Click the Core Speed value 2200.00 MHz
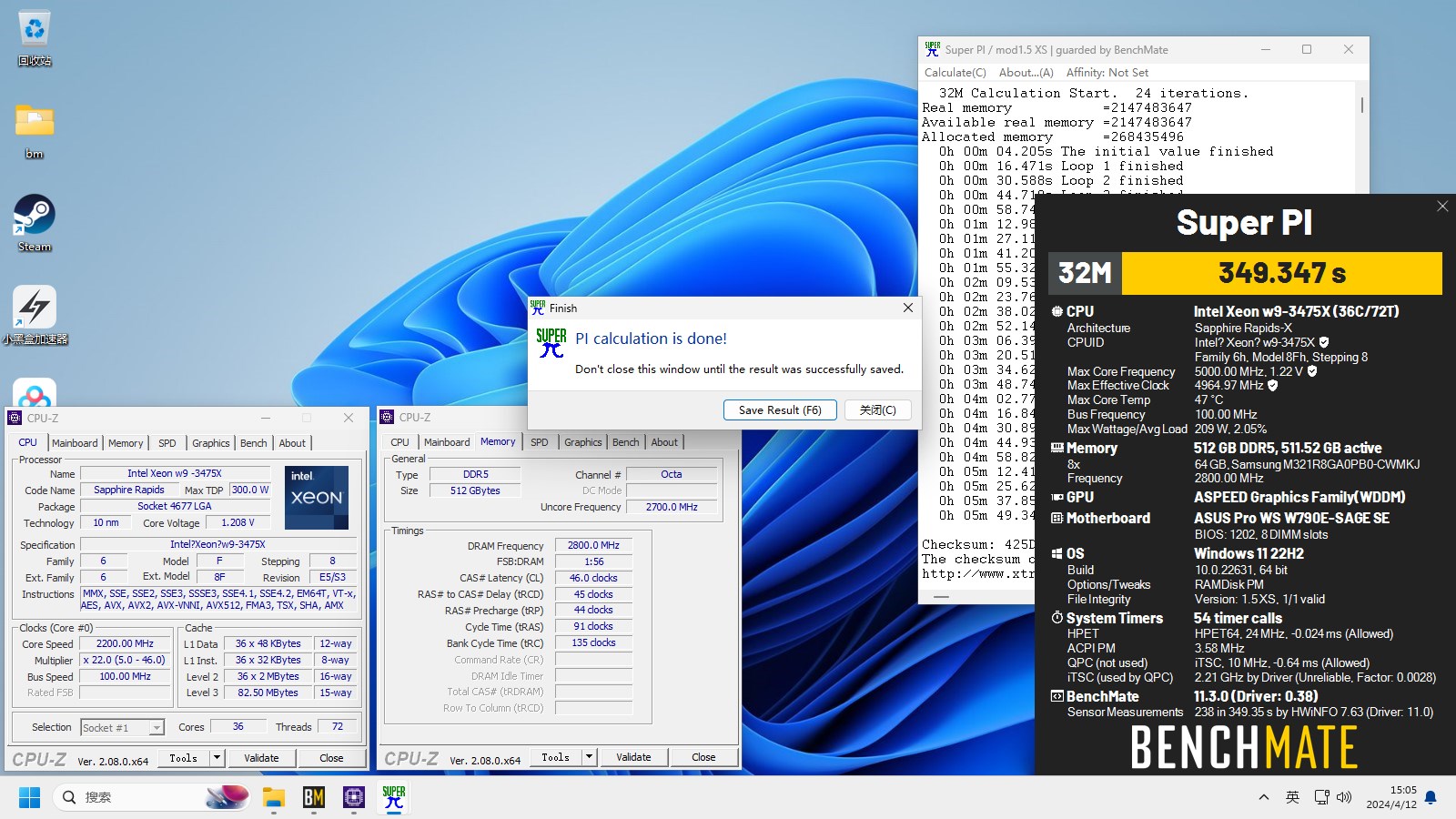 (x=126, y=643)
